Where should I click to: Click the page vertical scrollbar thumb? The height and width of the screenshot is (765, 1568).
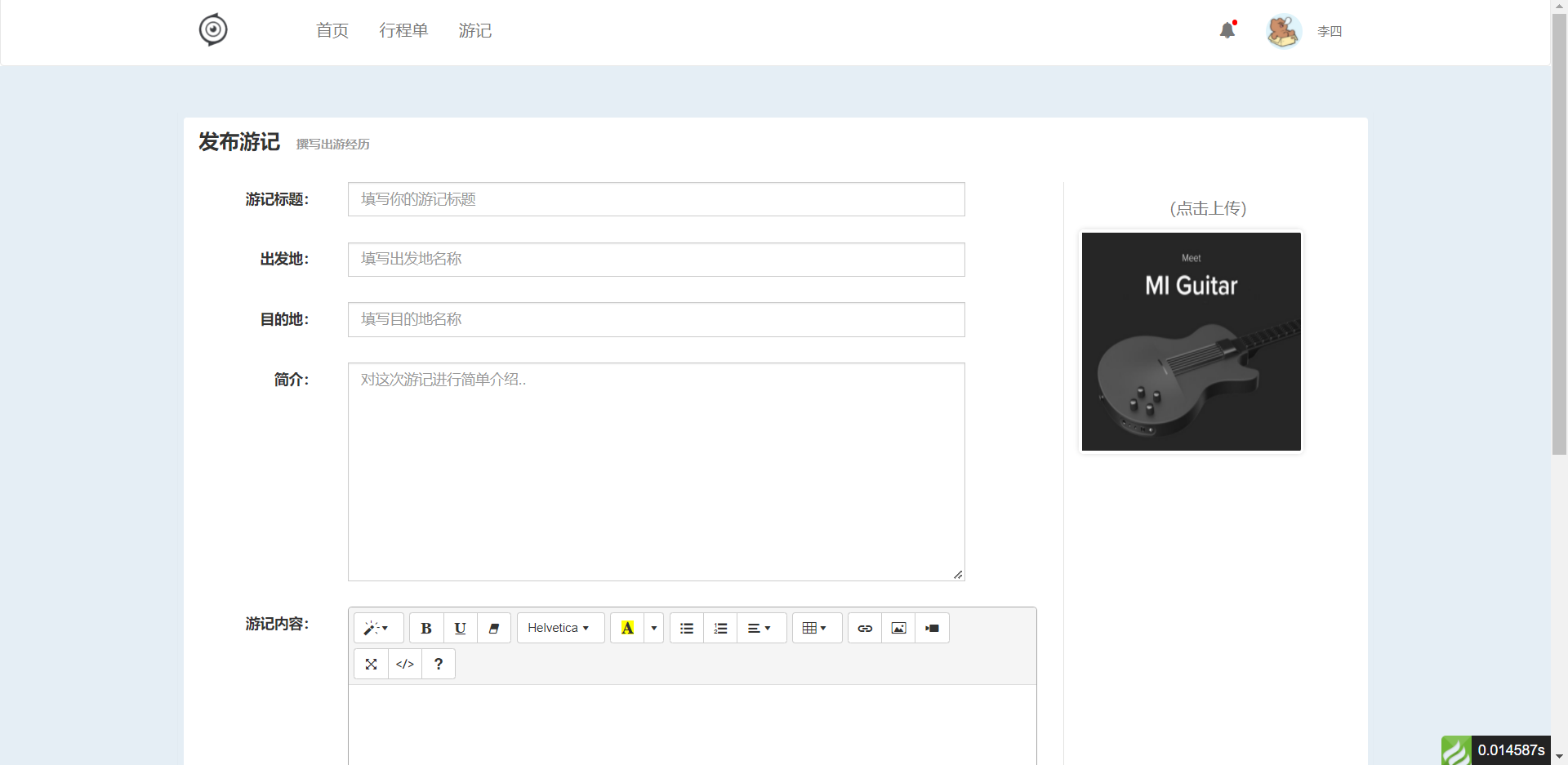[1559, 233]
